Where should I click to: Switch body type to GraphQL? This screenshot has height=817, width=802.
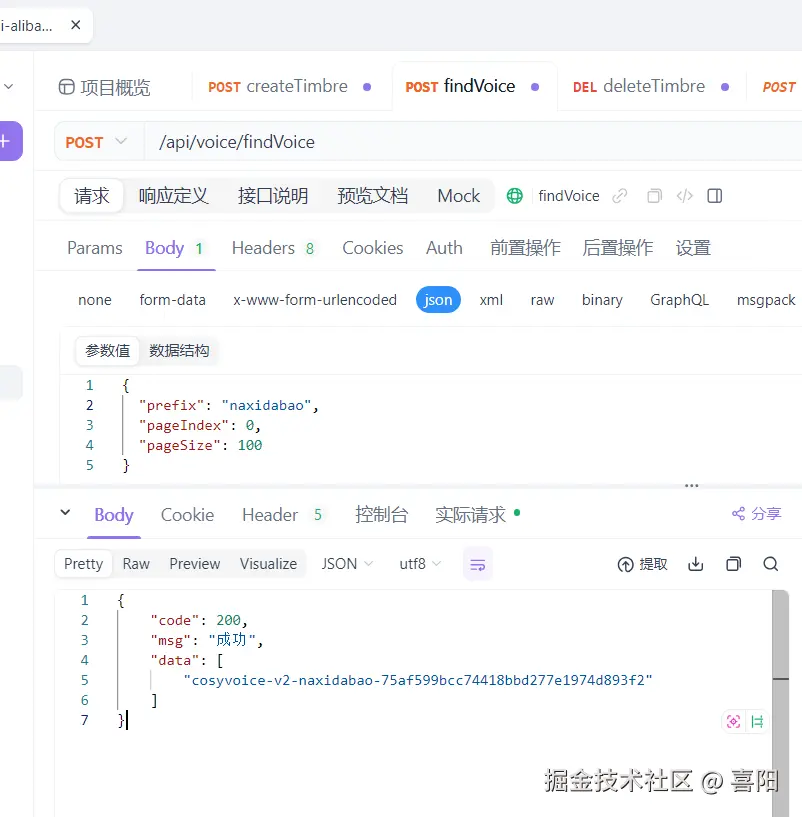(x=680, y=299)
